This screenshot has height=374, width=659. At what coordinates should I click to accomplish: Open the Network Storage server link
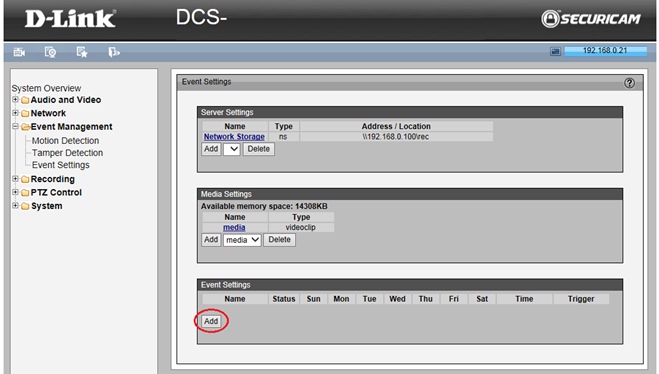click(x=234, y=137)
